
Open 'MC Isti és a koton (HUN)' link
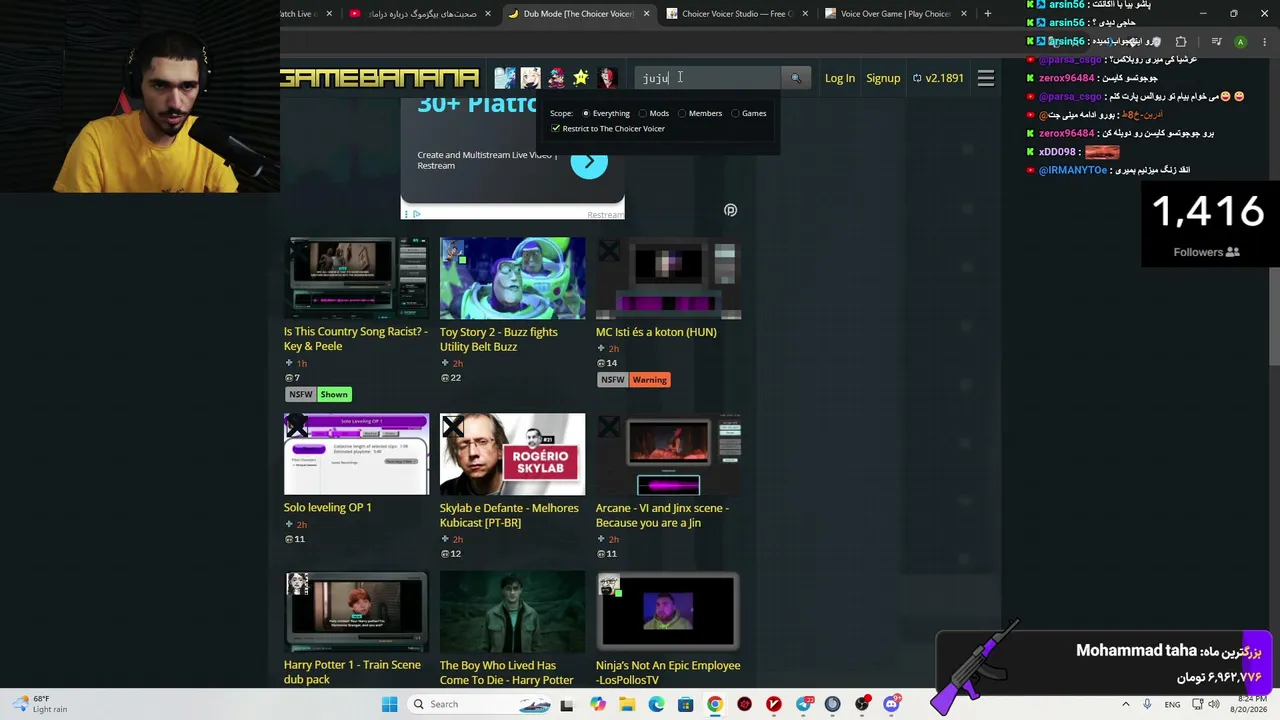point(656,332)
